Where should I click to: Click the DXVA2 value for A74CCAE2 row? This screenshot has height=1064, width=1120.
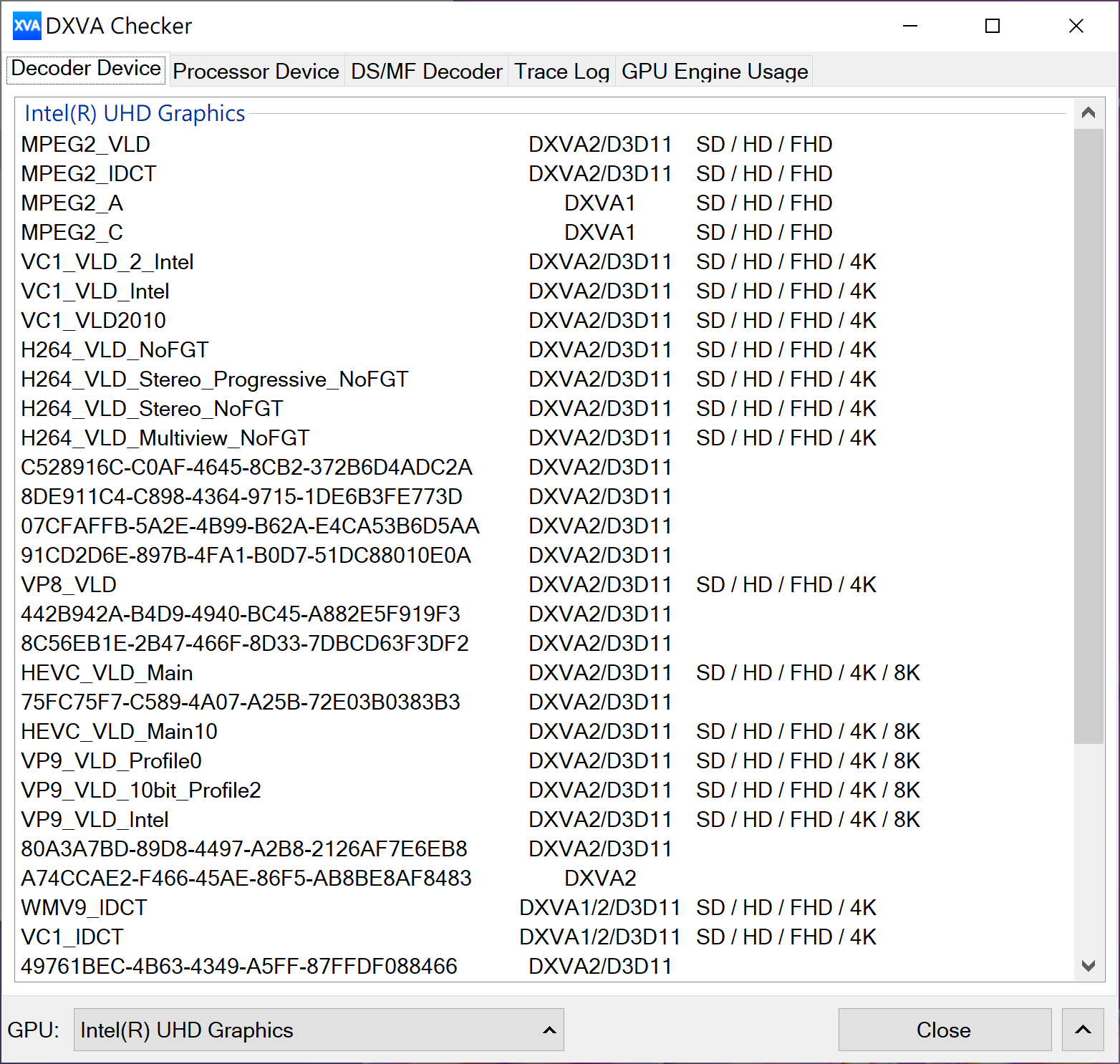tap(600, 878)
